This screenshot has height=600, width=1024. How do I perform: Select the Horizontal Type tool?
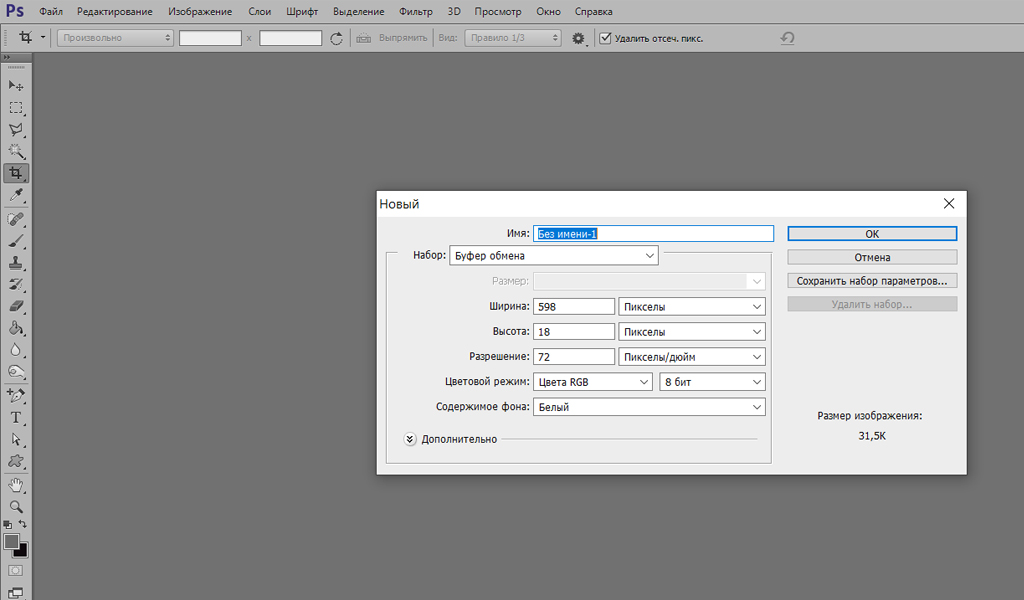[x=16, y=417]
